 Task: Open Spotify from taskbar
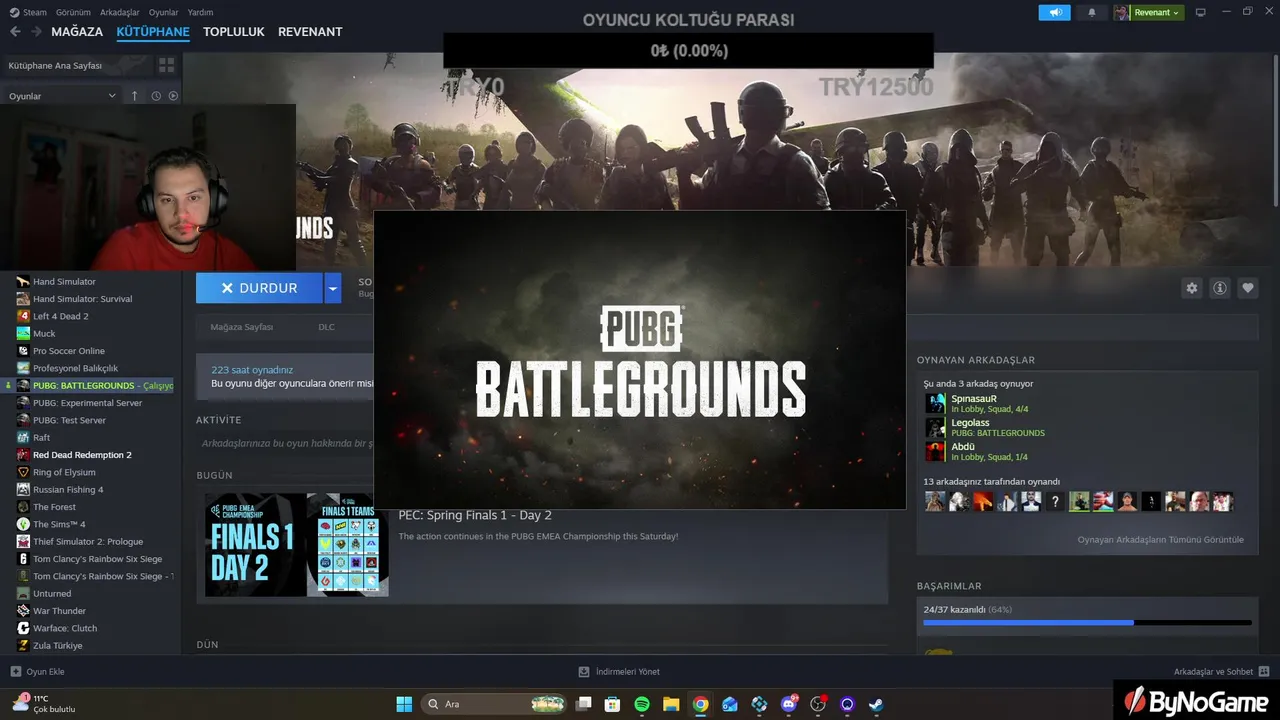(642, 704)
